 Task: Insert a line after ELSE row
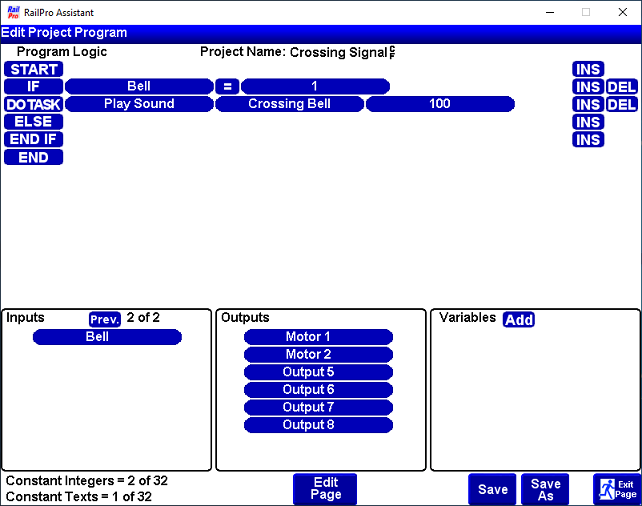587,122
